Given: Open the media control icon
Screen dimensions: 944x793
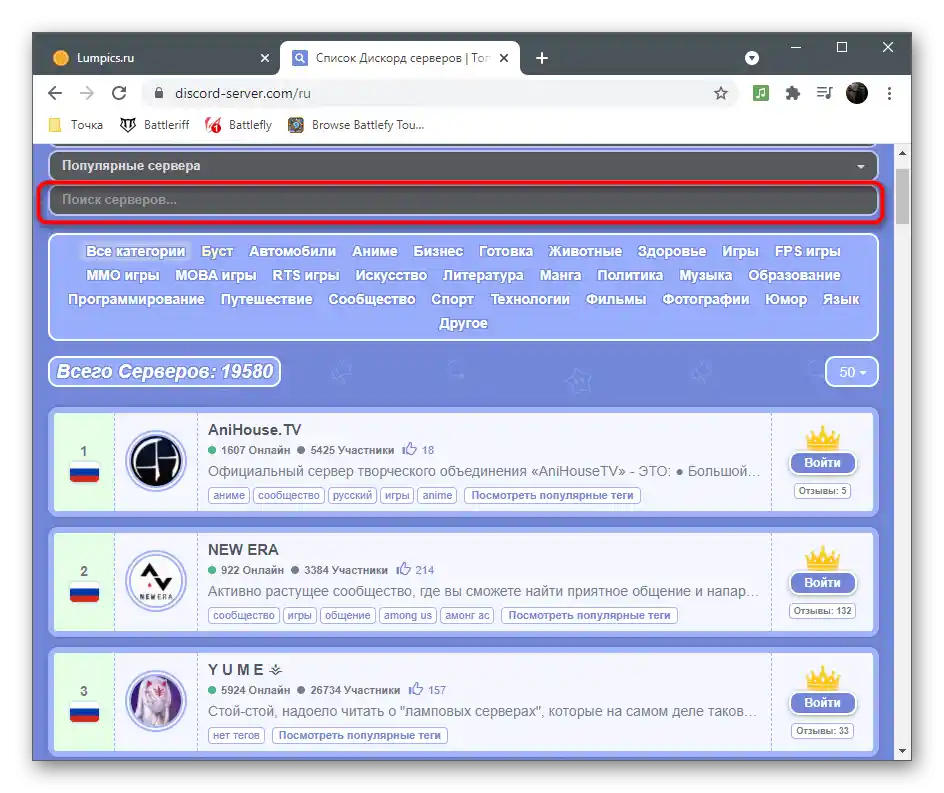Looking at the screenshot, I should click(x=824, y=93).
